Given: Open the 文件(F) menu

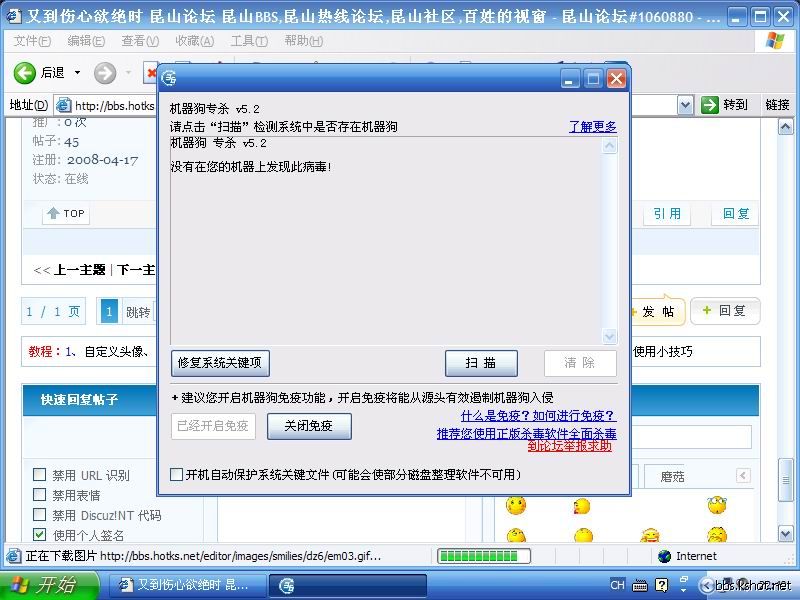Looking at the screenshot, I should [32, 41].
